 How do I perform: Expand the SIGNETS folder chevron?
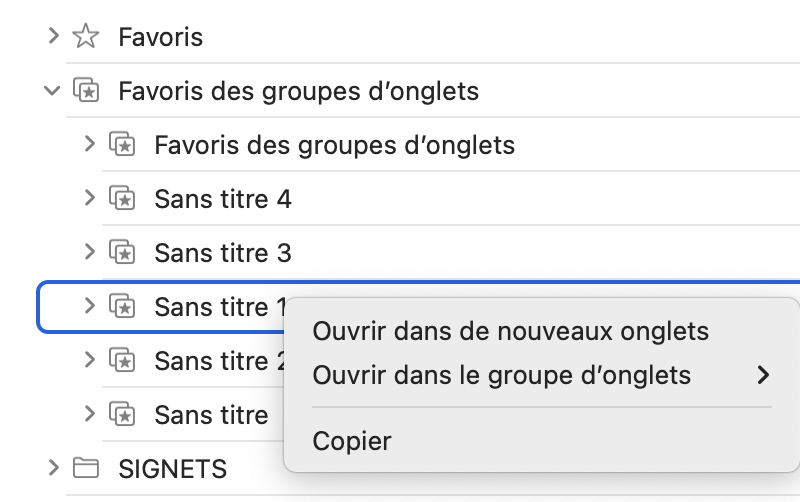(x=54, y=468)
